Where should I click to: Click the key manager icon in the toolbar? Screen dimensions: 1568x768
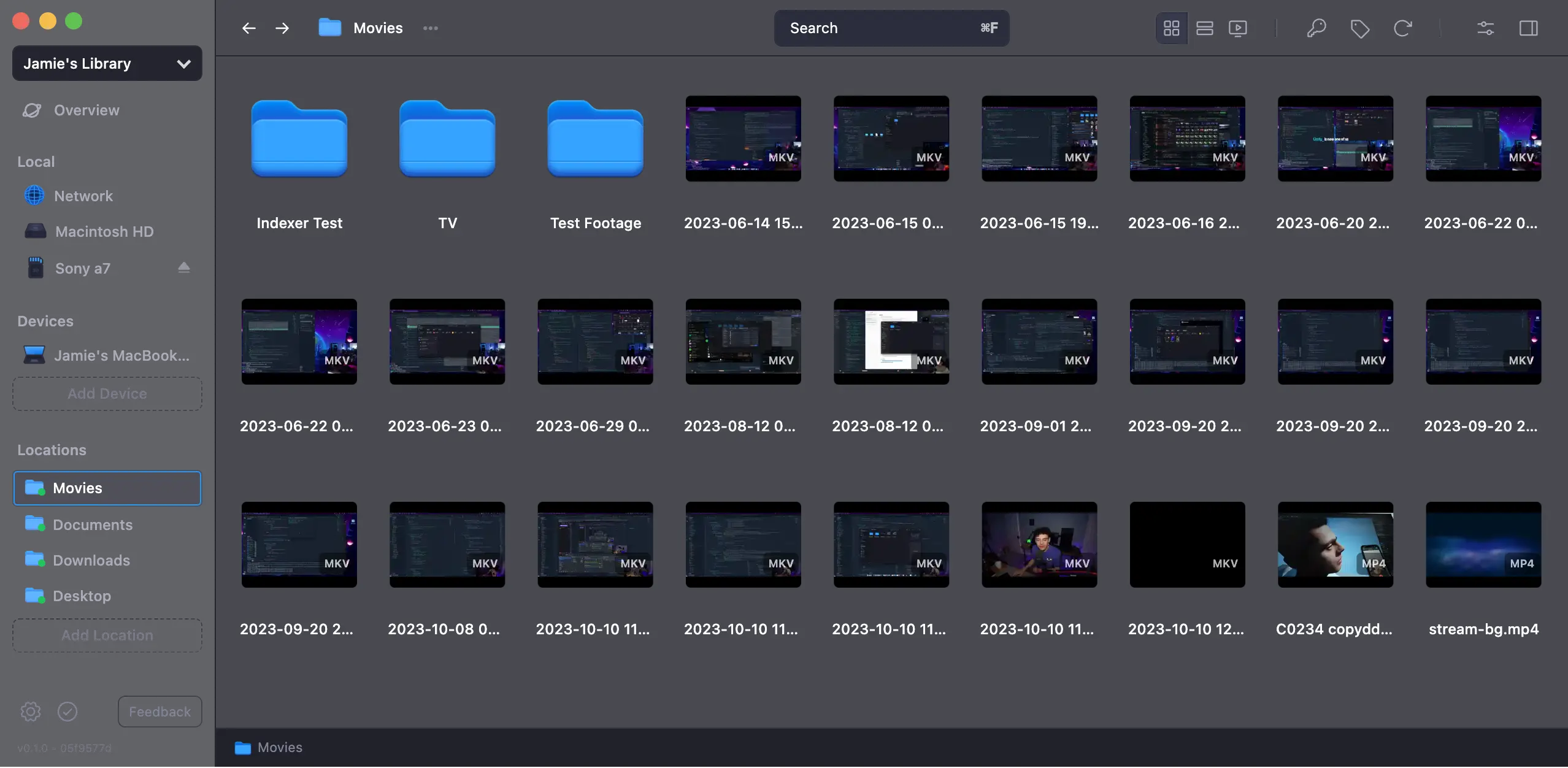click(x=1316, y=28)
